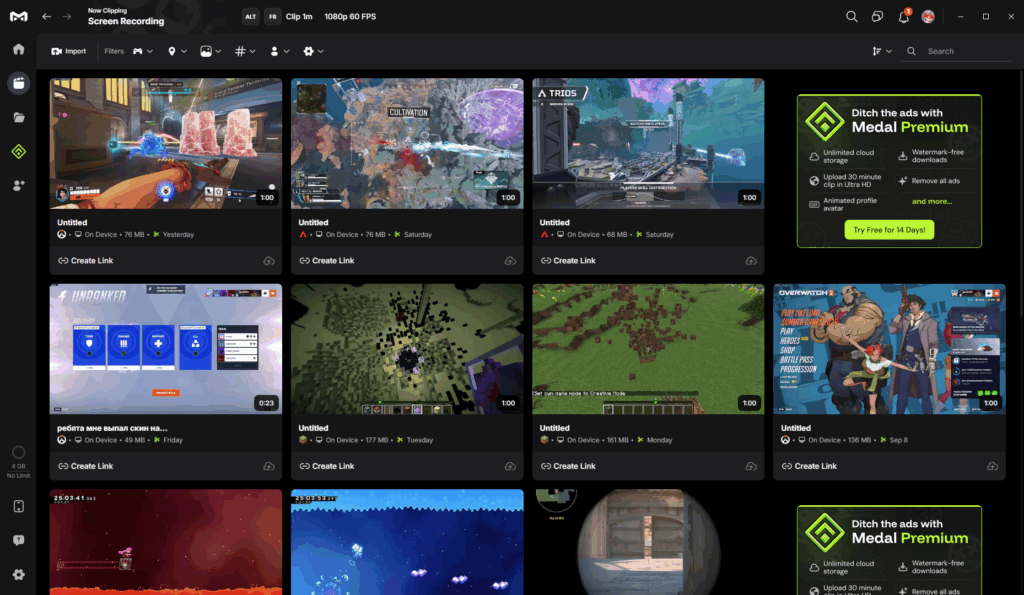The height and width of the screenshot is (595, 1024).
Task: Click the Now Clipping Screen Recording label
Action: pyautogui.click(x=126, y=16)
